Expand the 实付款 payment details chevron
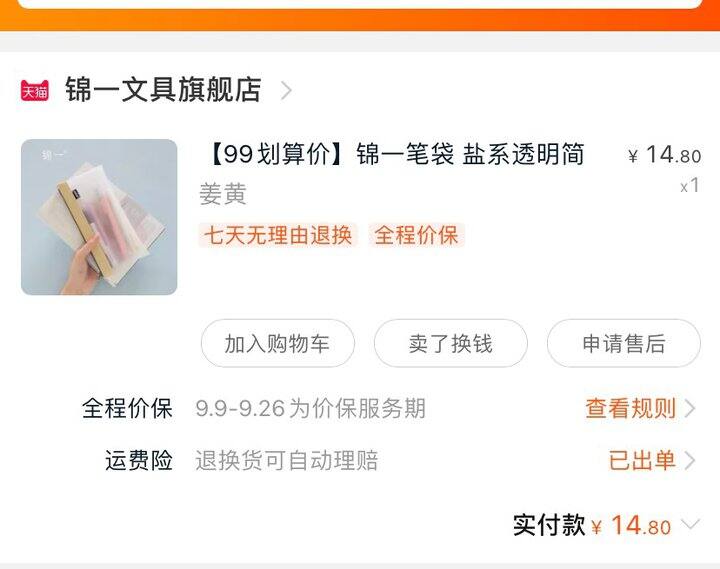This screenshot has height=569, width=720. [x=690, y=524]
